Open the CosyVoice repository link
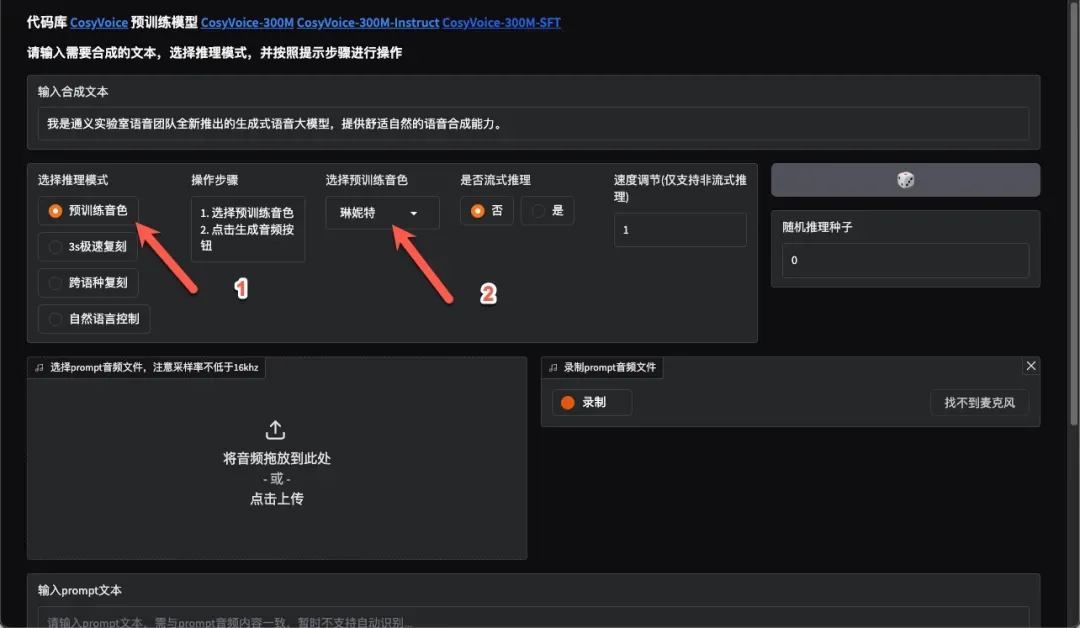 [98, 22]
